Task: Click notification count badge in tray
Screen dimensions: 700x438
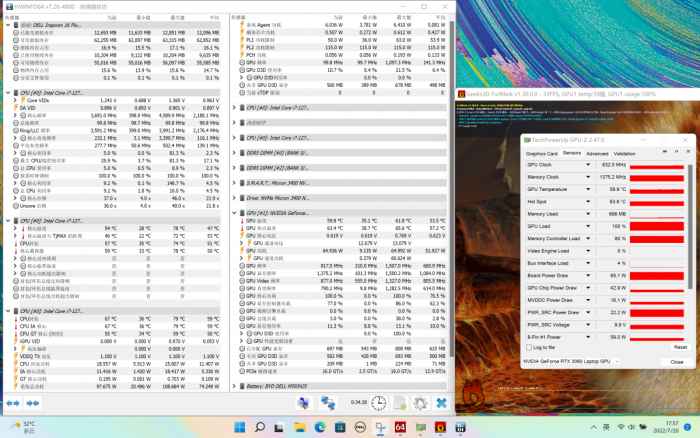Action: click(688, 427)
